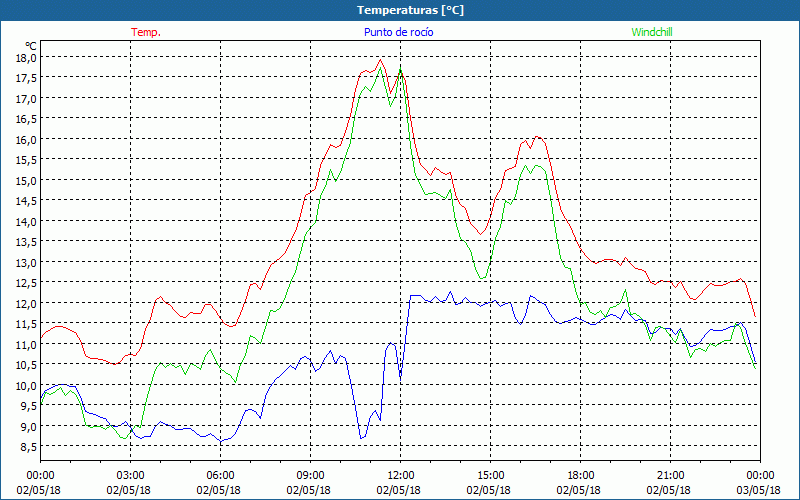Click the 16,5 y-axis value
The height and width of the screenshot is (500, 800).
[26, 119]
